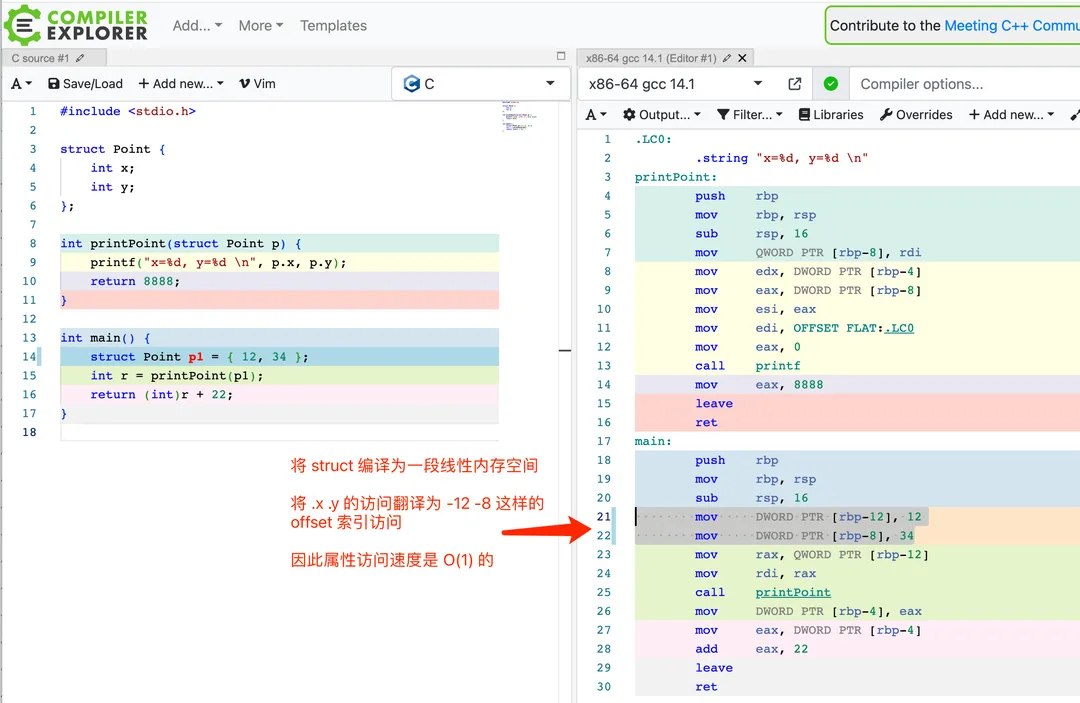
Task: Click Save/Load in the editor toolbar
Action: pyautogui.click(x=86, y=84)
